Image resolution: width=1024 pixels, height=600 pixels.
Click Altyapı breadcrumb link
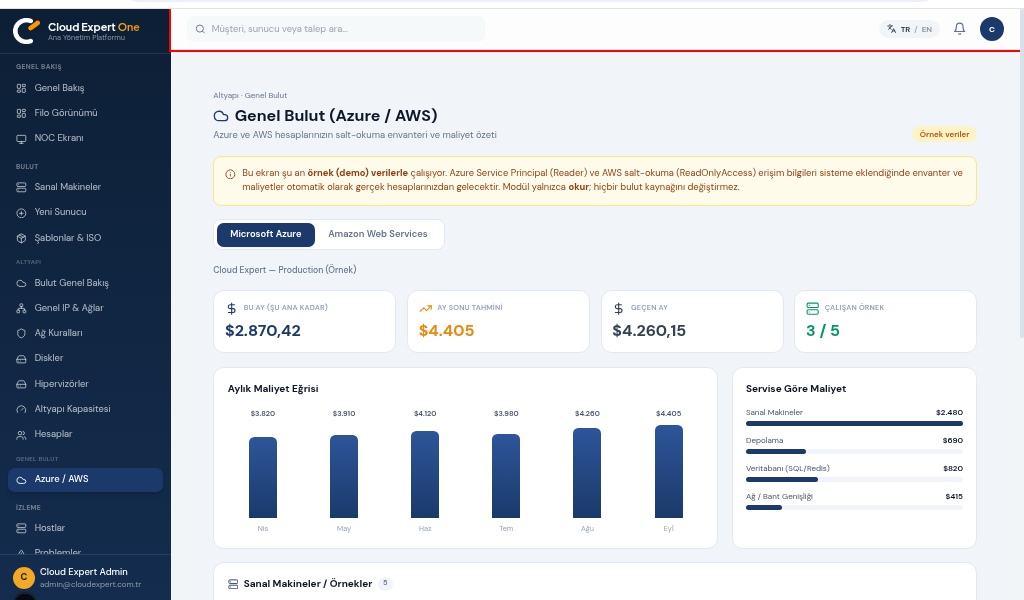[226, 95]
